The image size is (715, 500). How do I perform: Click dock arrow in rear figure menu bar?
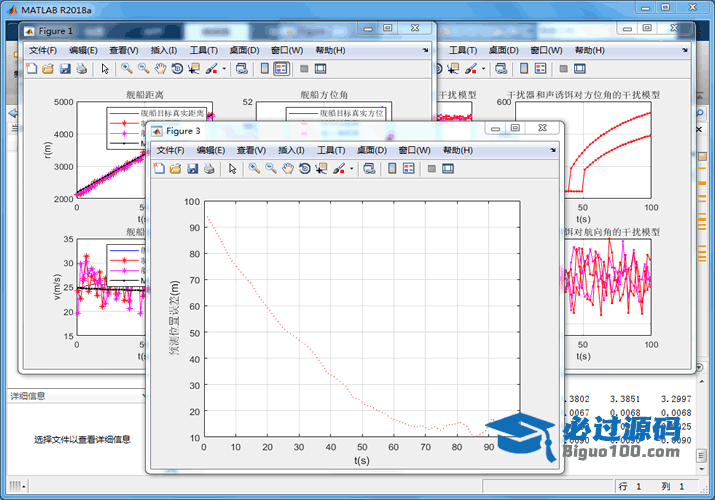[x=684, y=50]
